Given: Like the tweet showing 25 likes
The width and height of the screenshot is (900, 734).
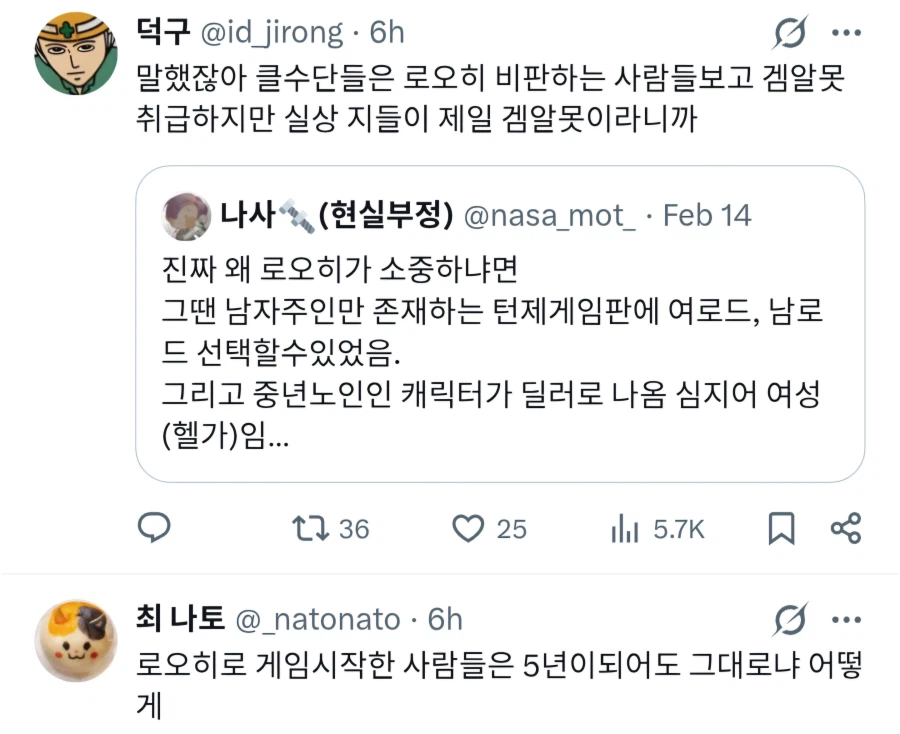Looking at the screenshot, I should click(472, 528).
